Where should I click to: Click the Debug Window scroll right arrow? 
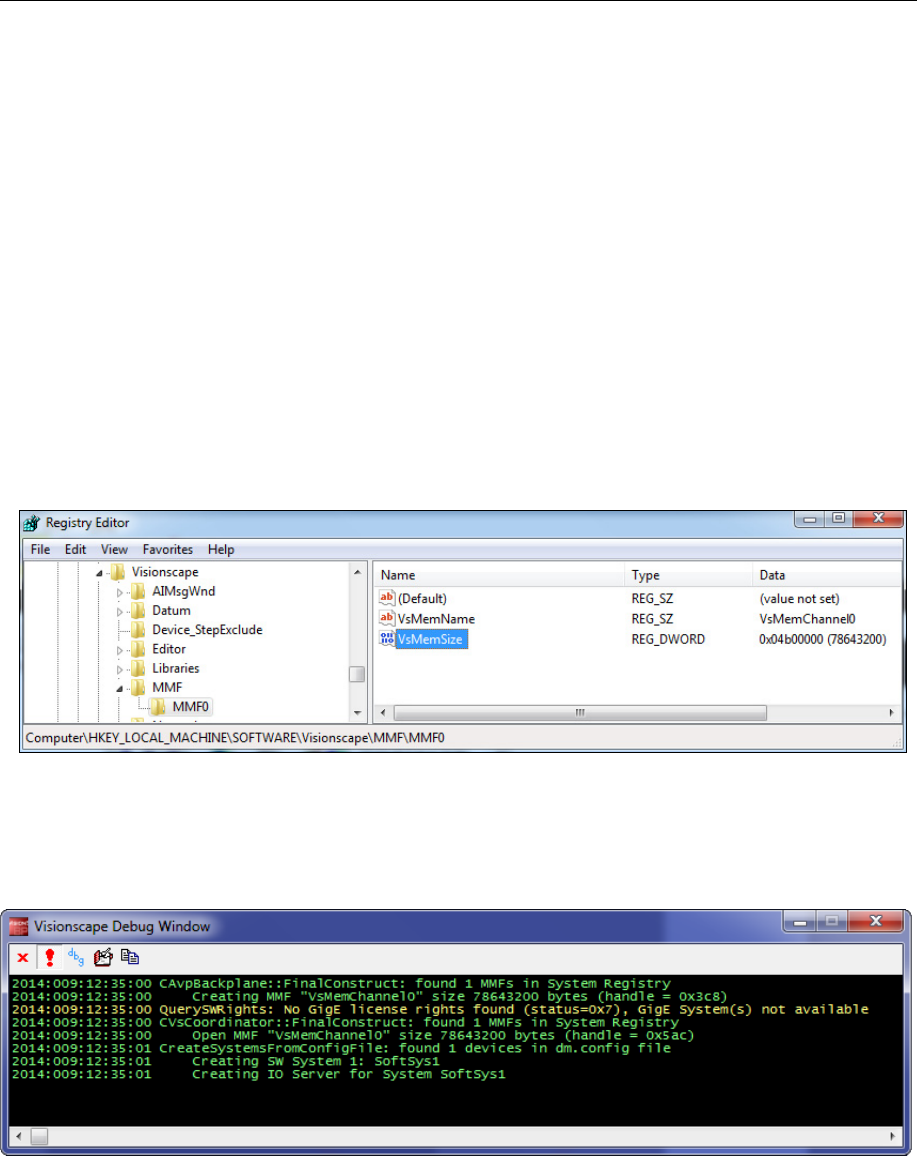(892, 1136)
